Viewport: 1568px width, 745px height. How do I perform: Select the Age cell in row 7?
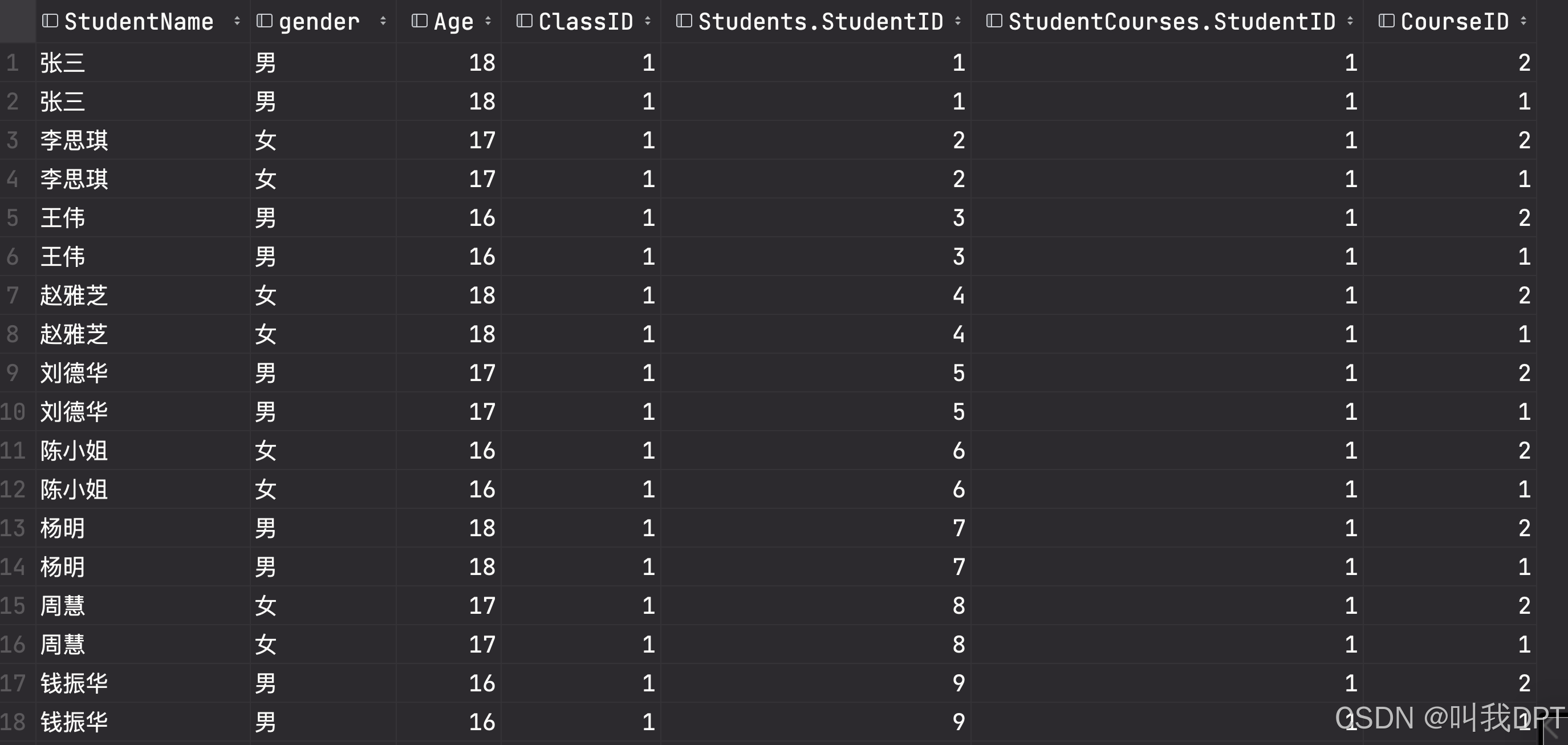tap(481, 295)
